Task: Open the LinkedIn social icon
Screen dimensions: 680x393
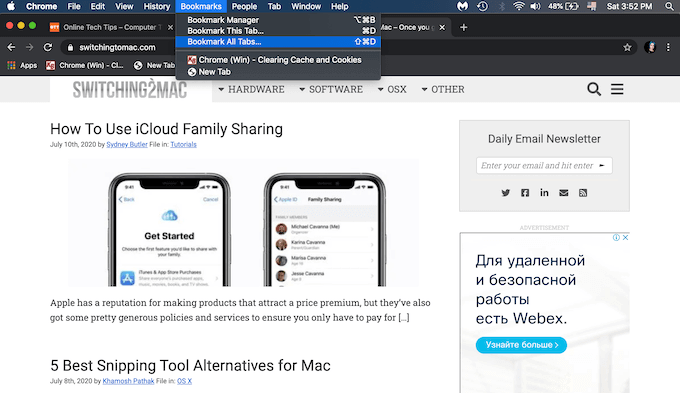Action: click(544, 193)
